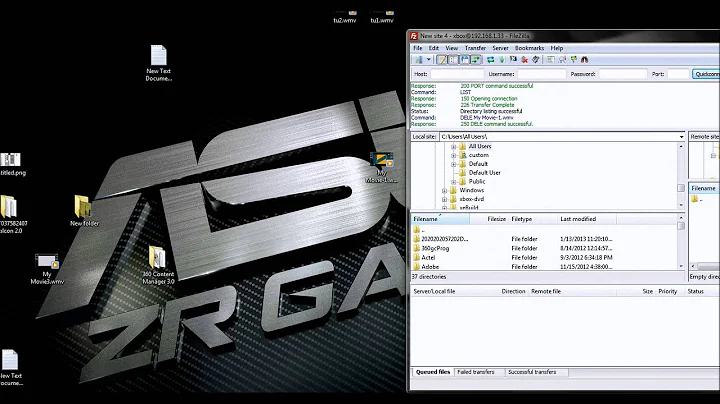Toggle the remote directory tree display

point(465,60)
